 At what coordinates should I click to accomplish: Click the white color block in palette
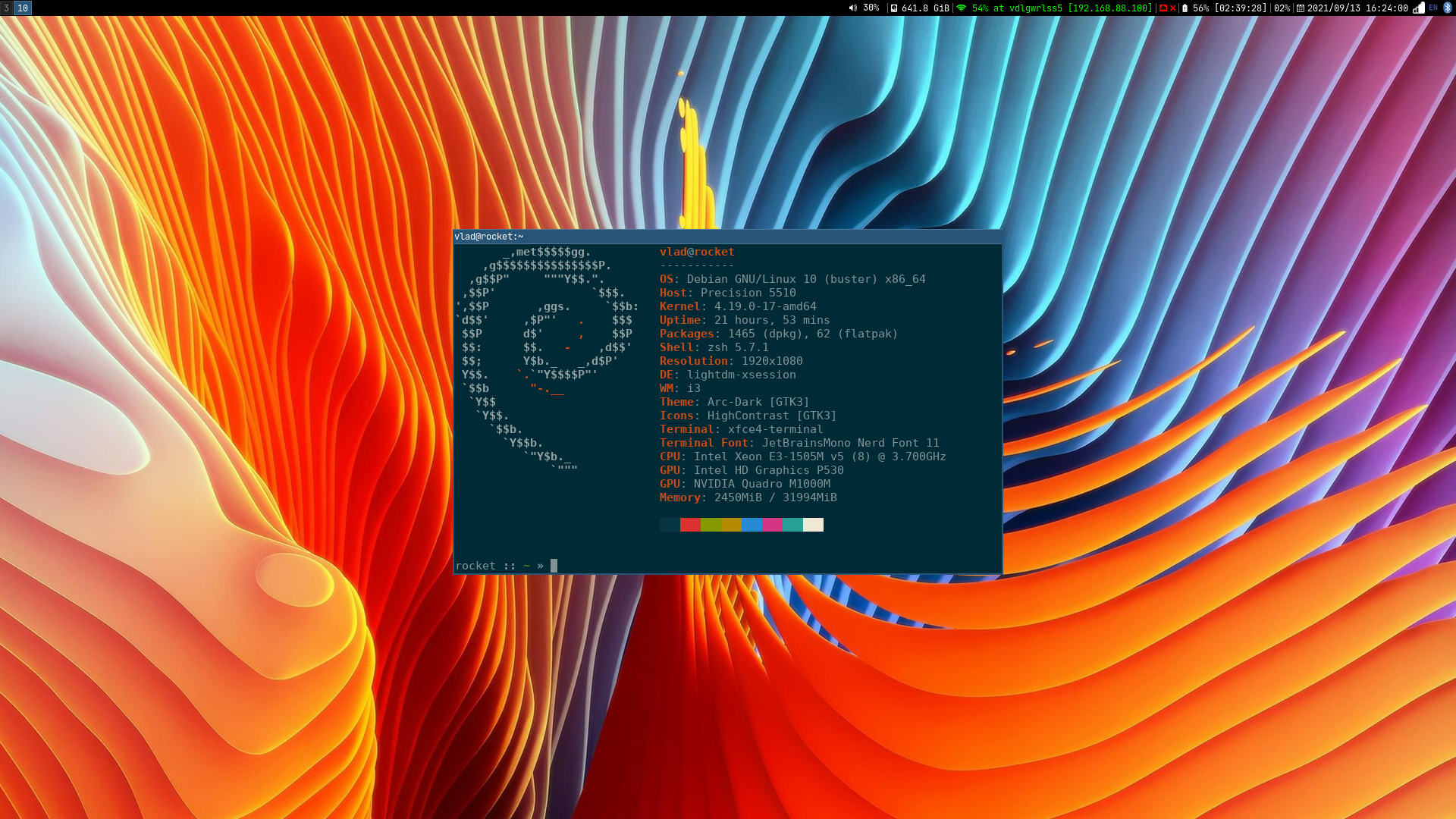(813, 525)
